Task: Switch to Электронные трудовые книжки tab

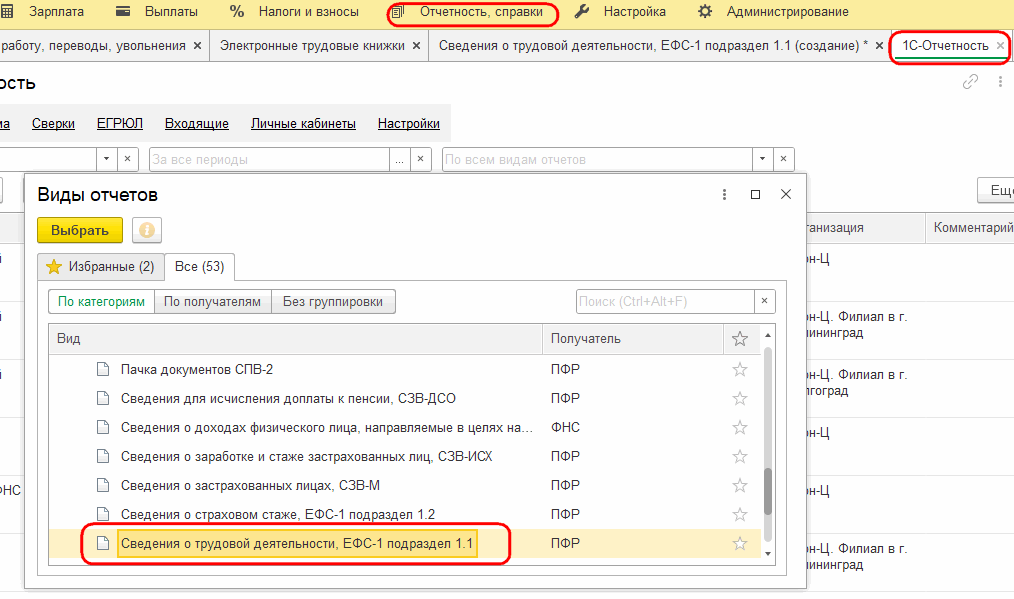Action: click(x=312, y=46)
